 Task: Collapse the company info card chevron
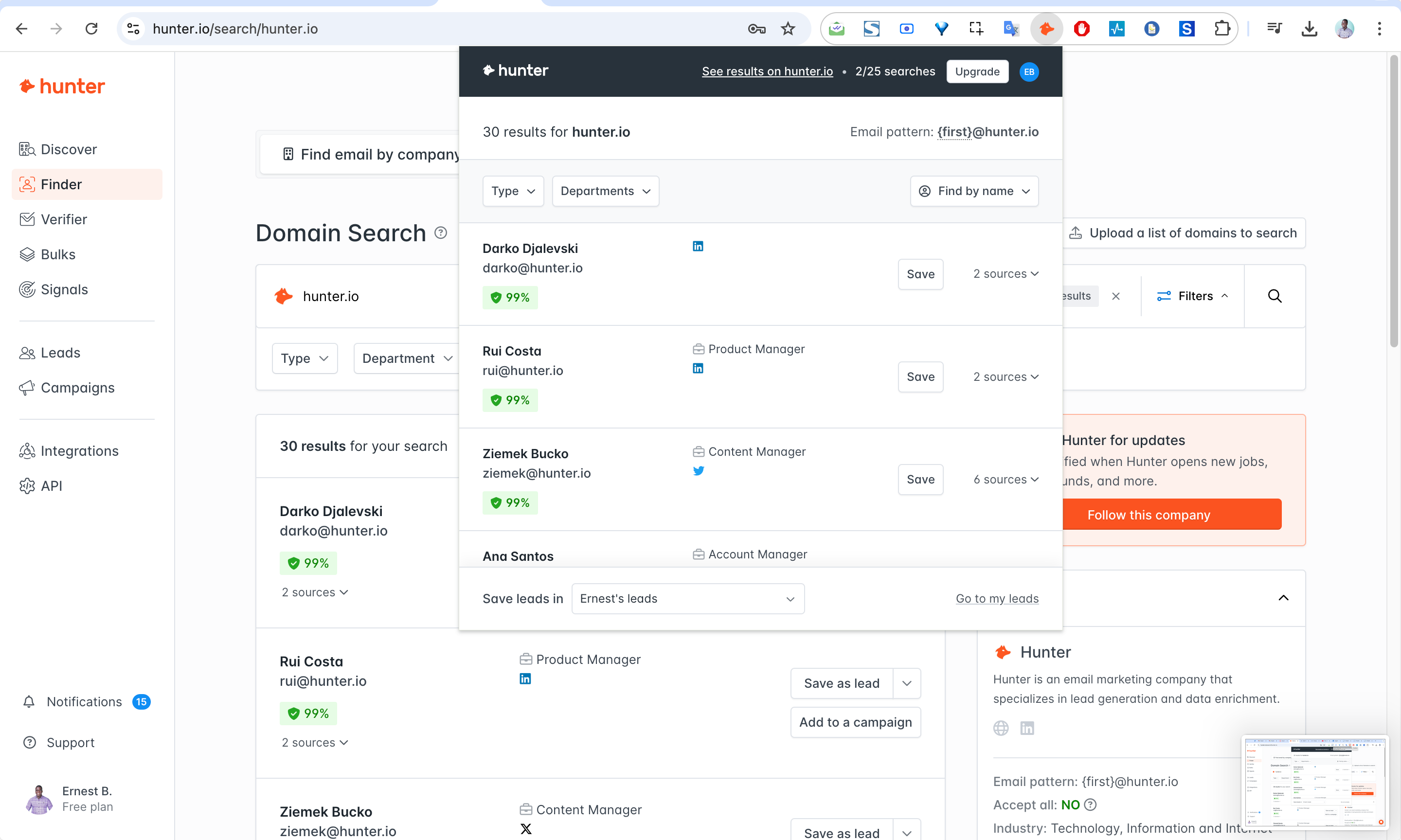click(x=1283, y=598)
